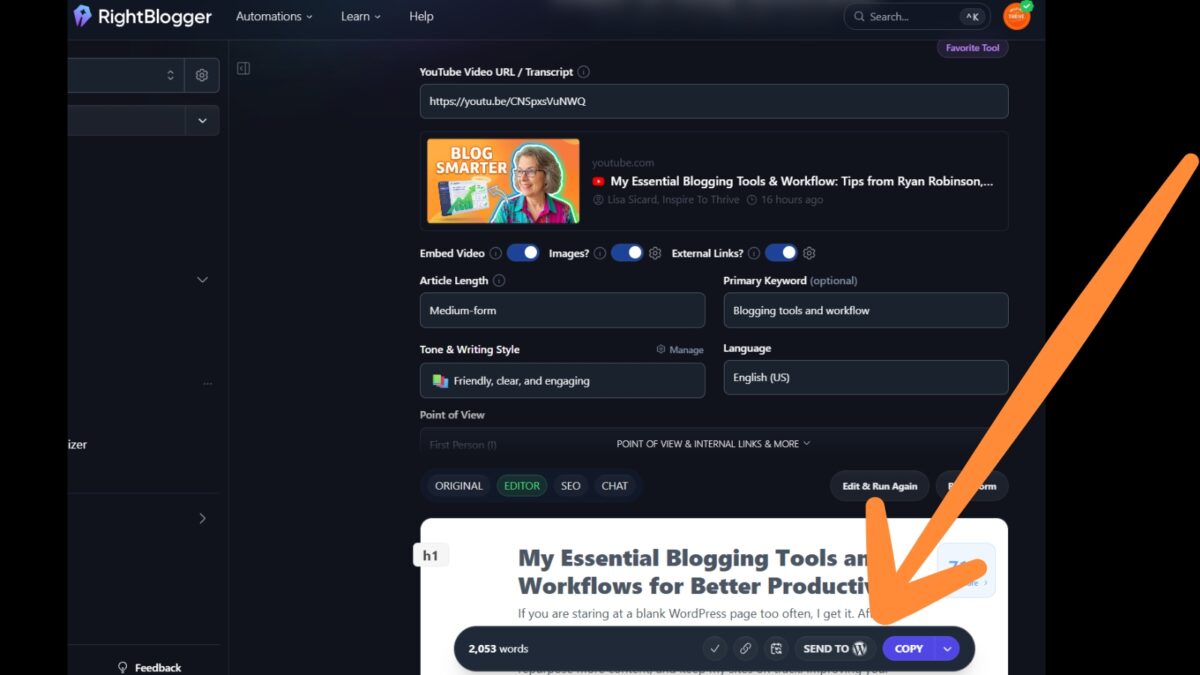Click the Feedback lightbulb icon

coord(123,667)
